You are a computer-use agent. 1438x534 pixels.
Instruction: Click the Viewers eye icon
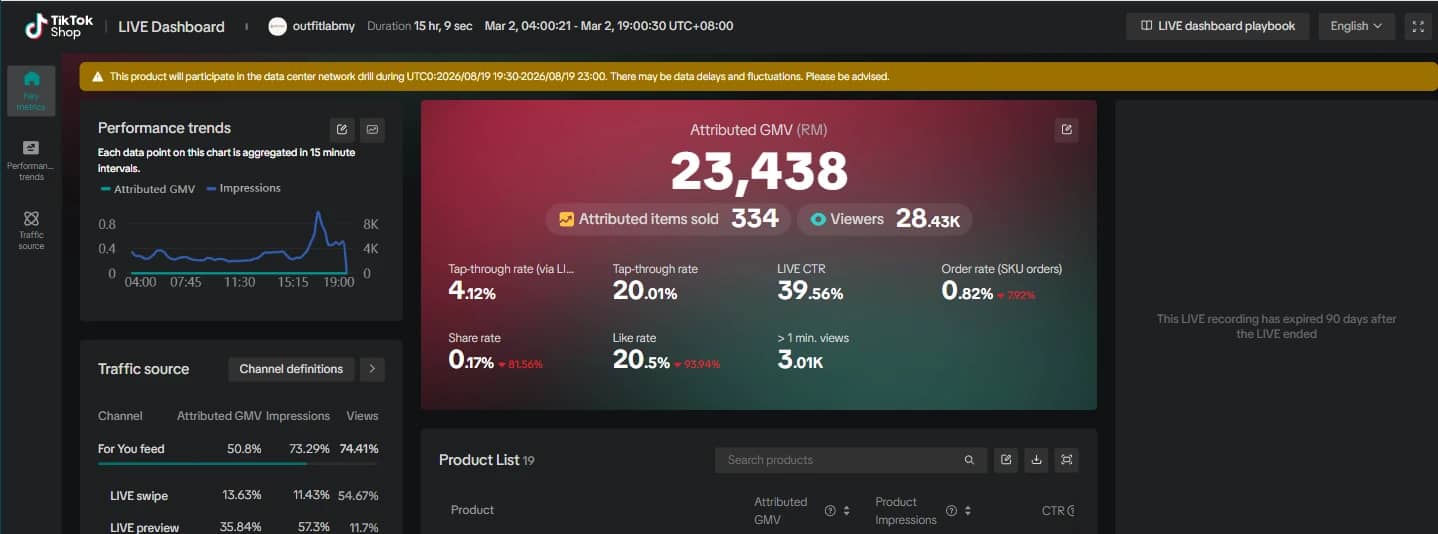[818, 219]
